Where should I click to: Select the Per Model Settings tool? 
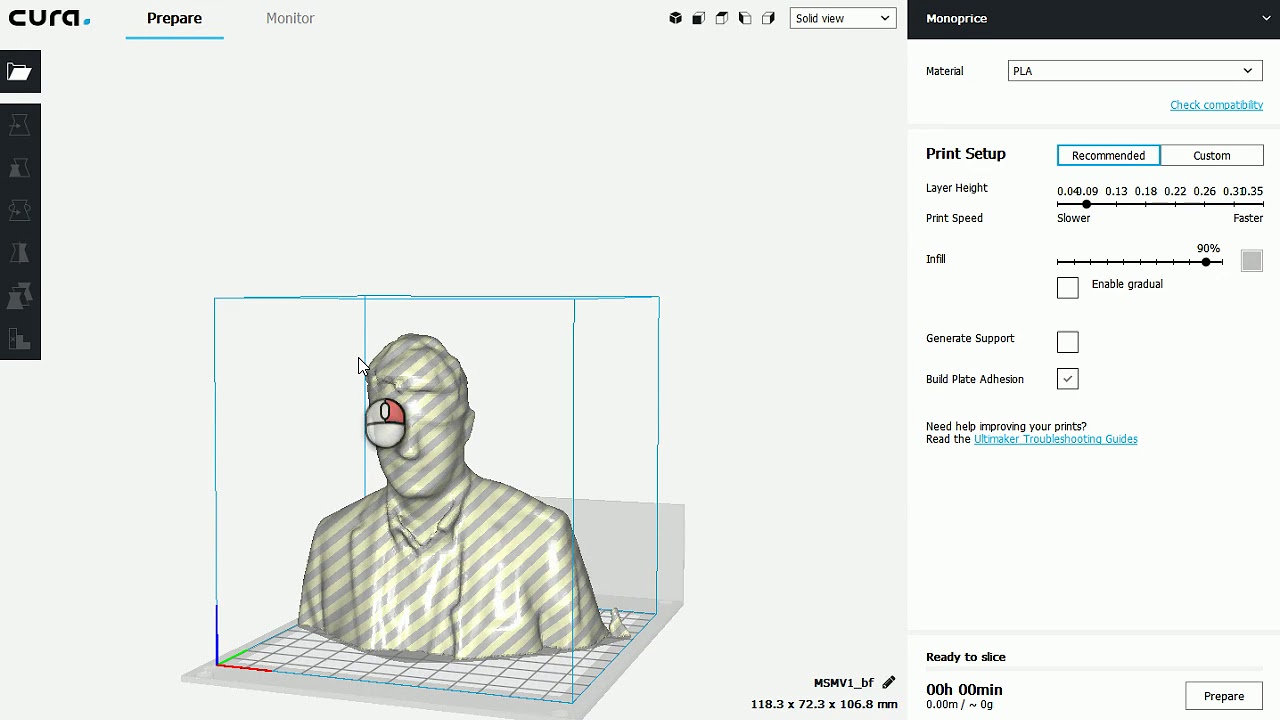pyautogui.click(x=20, y=297)
